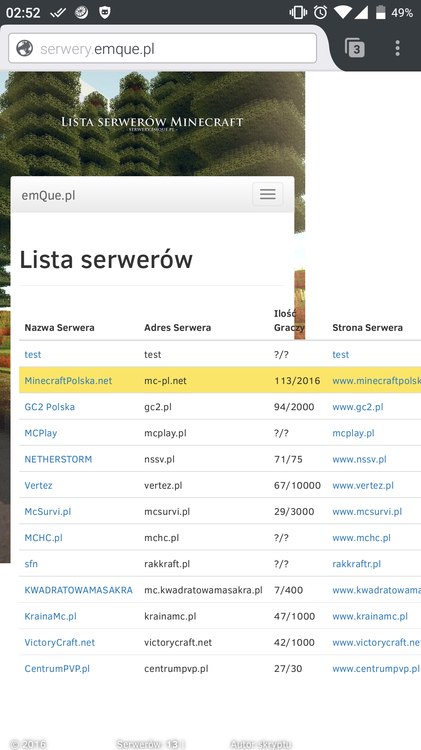Screen dimensions: 421x750
Task: Open the Vertez server name link
Action: 38,485
